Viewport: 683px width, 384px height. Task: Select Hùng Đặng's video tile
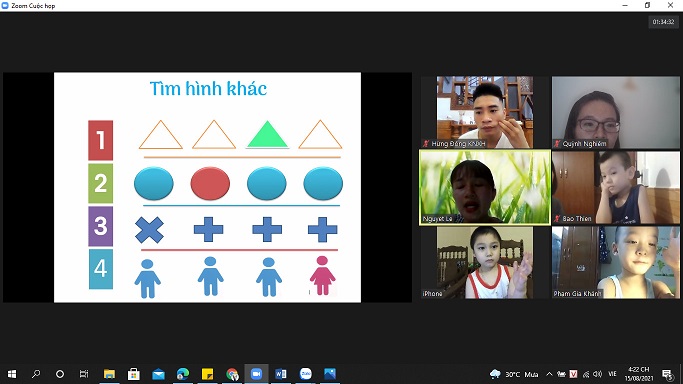(x=485, y=112)
